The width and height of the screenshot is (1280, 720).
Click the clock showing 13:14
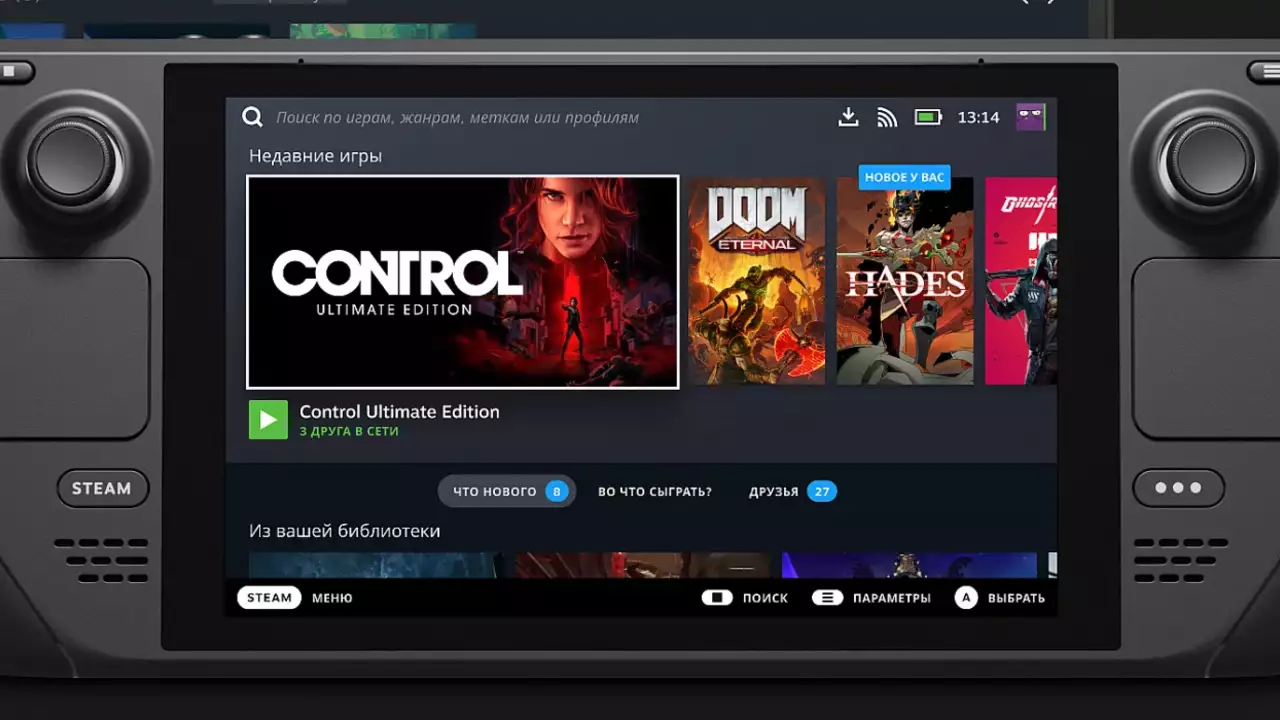point(978,117)
